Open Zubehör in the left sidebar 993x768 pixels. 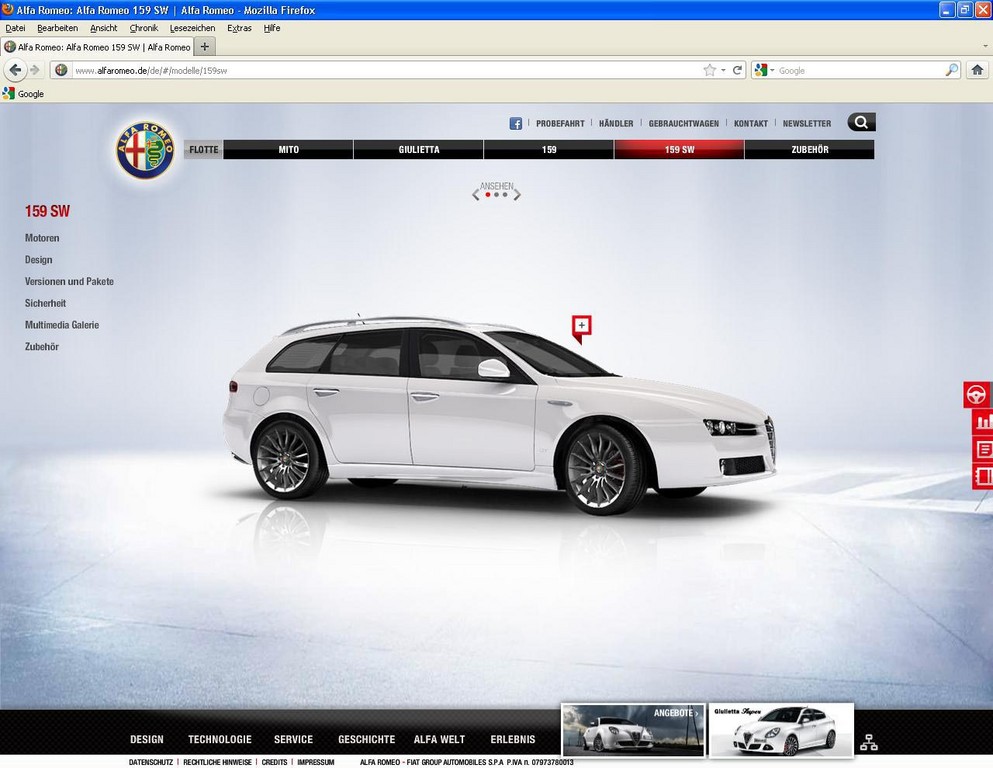[42, 346]
